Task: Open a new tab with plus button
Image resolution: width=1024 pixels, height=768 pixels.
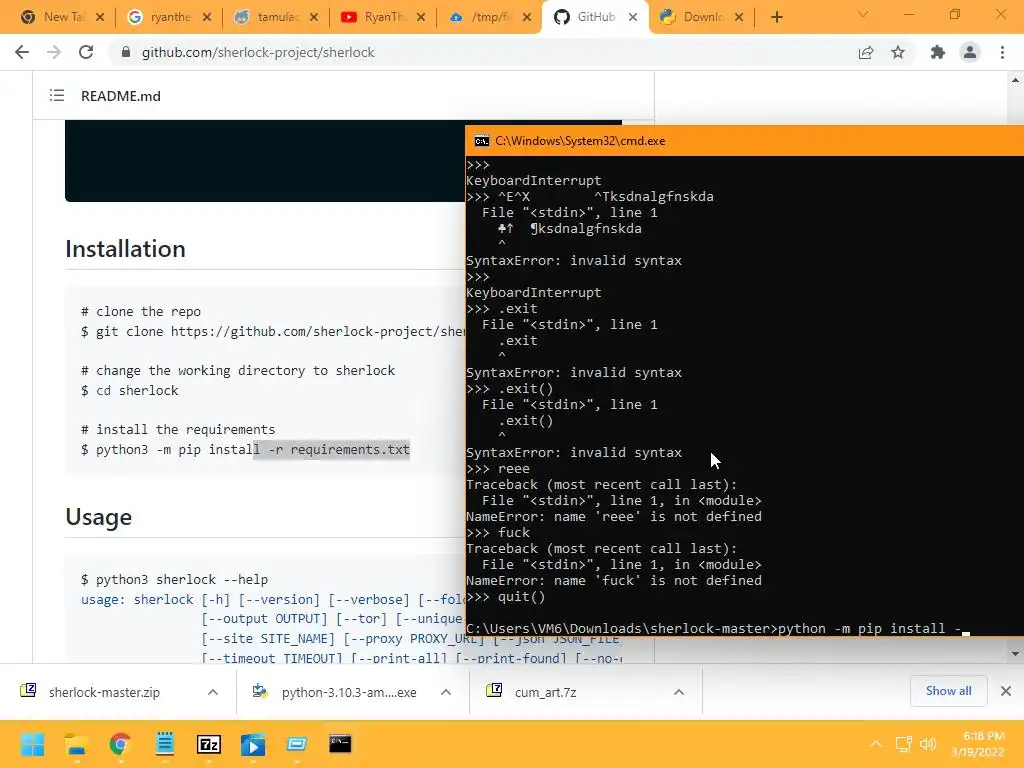Action: (776, 17)
